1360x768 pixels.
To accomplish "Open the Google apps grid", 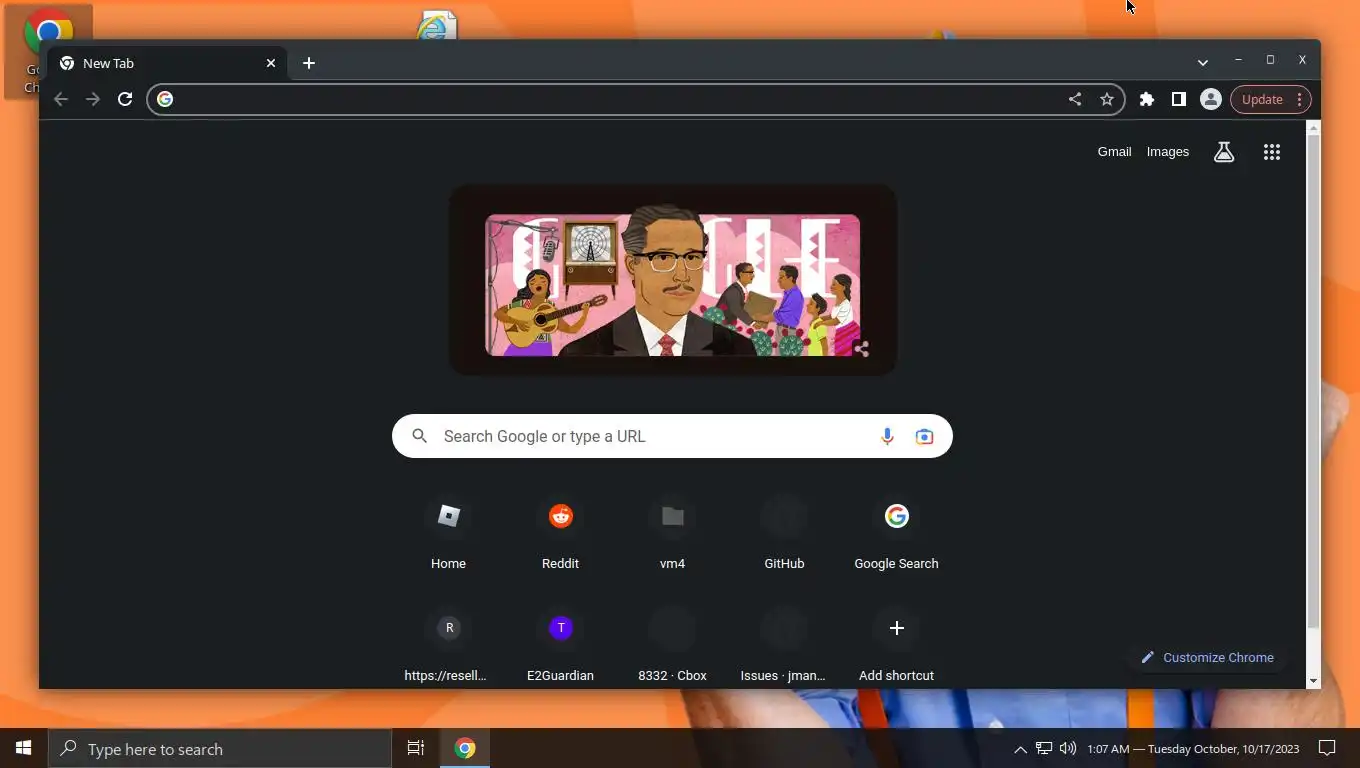I will [1272, 152].
